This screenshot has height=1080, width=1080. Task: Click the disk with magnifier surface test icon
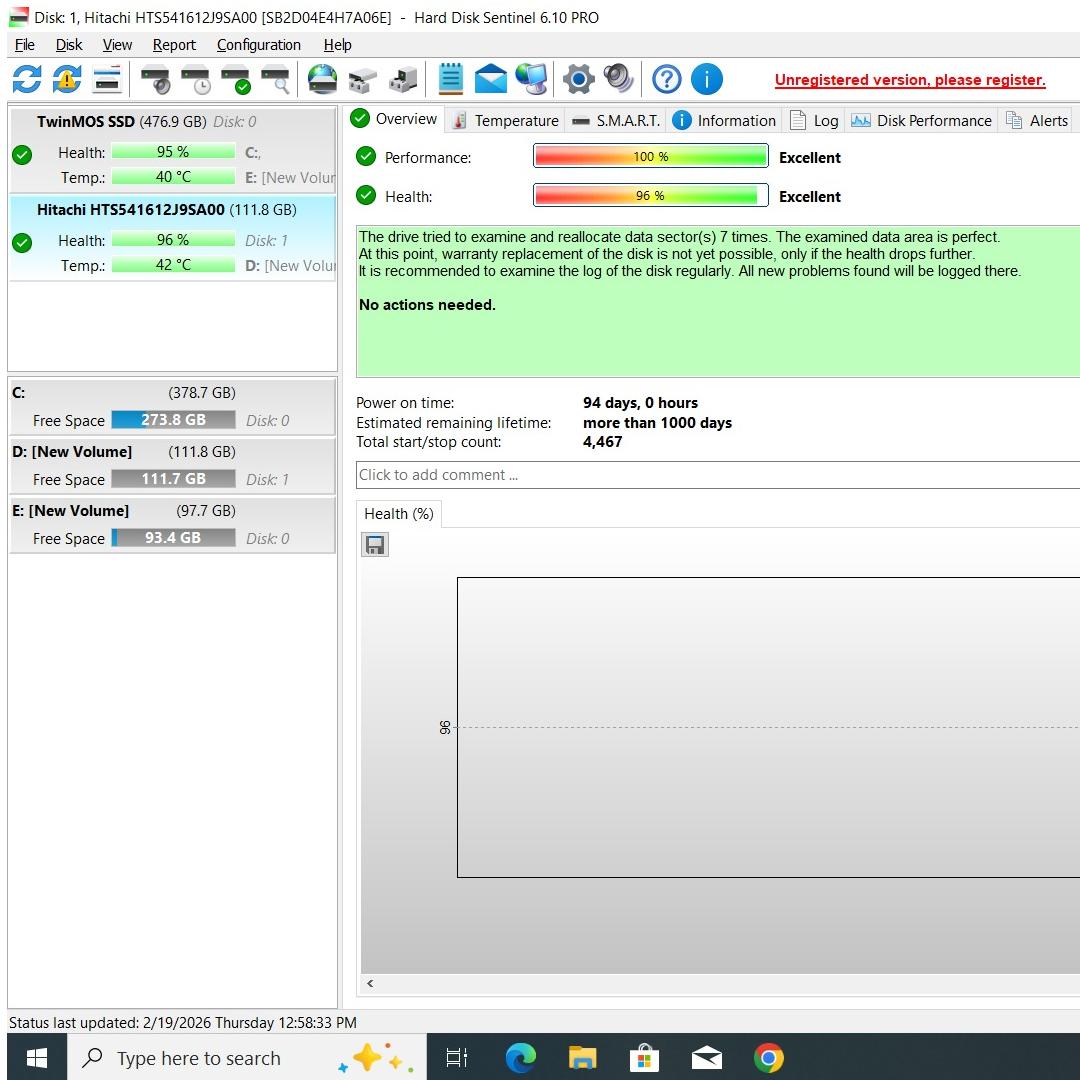point(275,79)
